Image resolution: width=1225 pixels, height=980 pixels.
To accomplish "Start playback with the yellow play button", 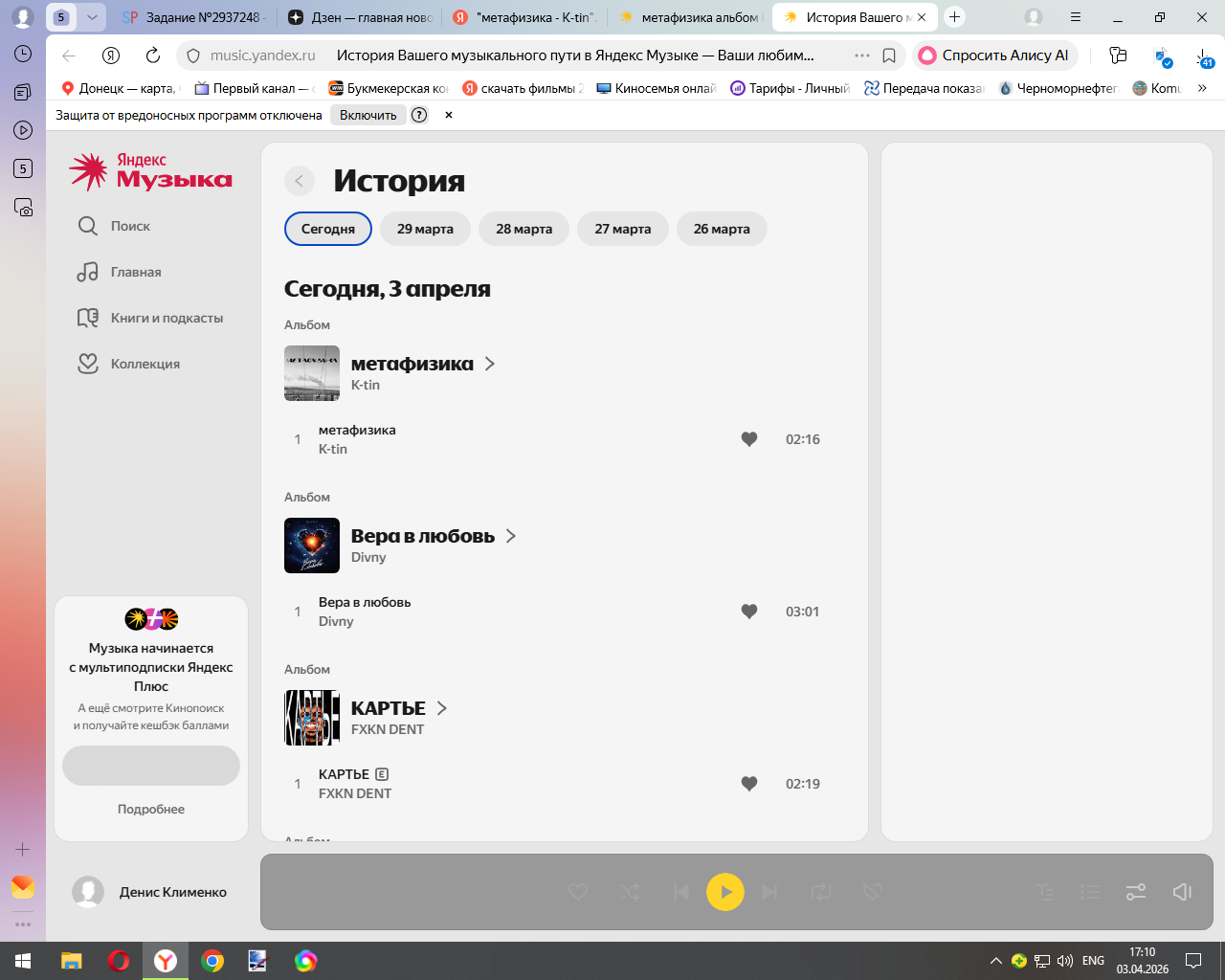I will [x=725, y=892].
